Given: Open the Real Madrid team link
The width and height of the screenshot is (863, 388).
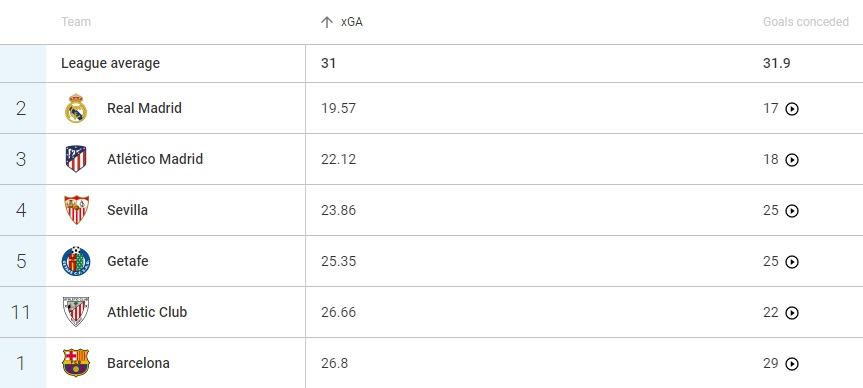Looking at the screenshot, I should [144, 108].
